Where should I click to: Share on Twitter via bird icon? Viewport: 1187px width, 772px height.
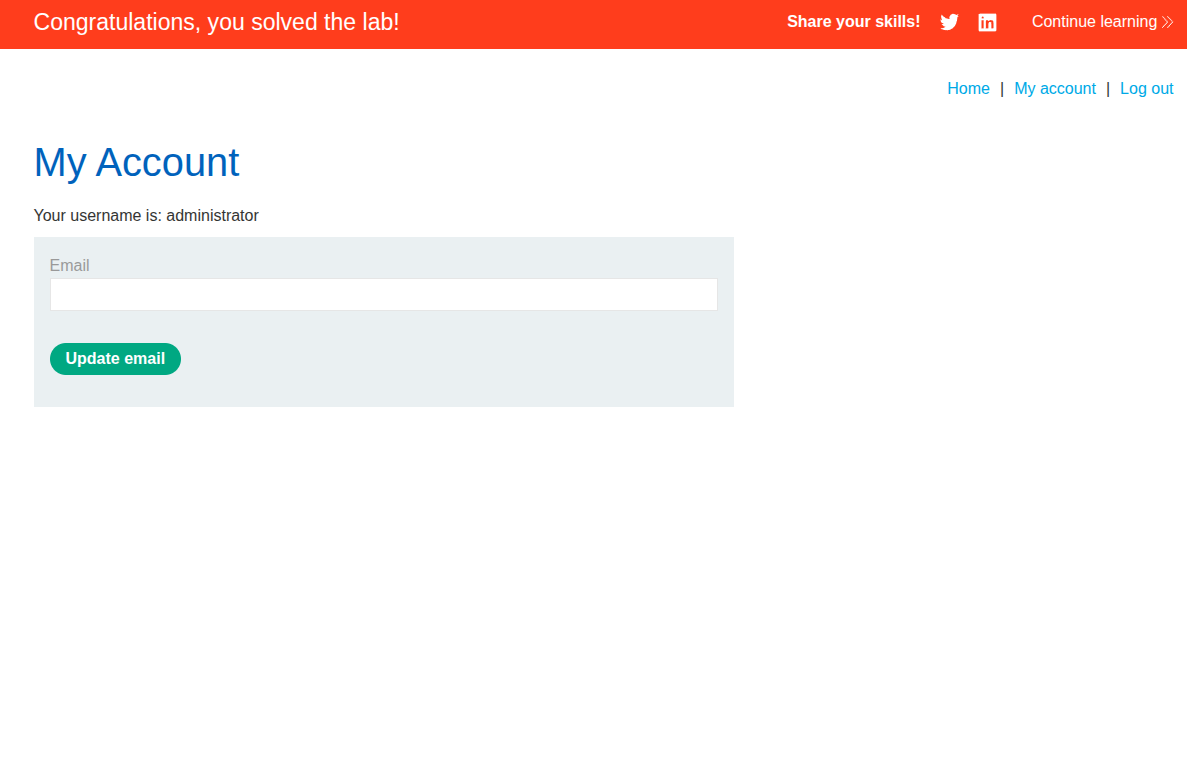coord(949,23)
